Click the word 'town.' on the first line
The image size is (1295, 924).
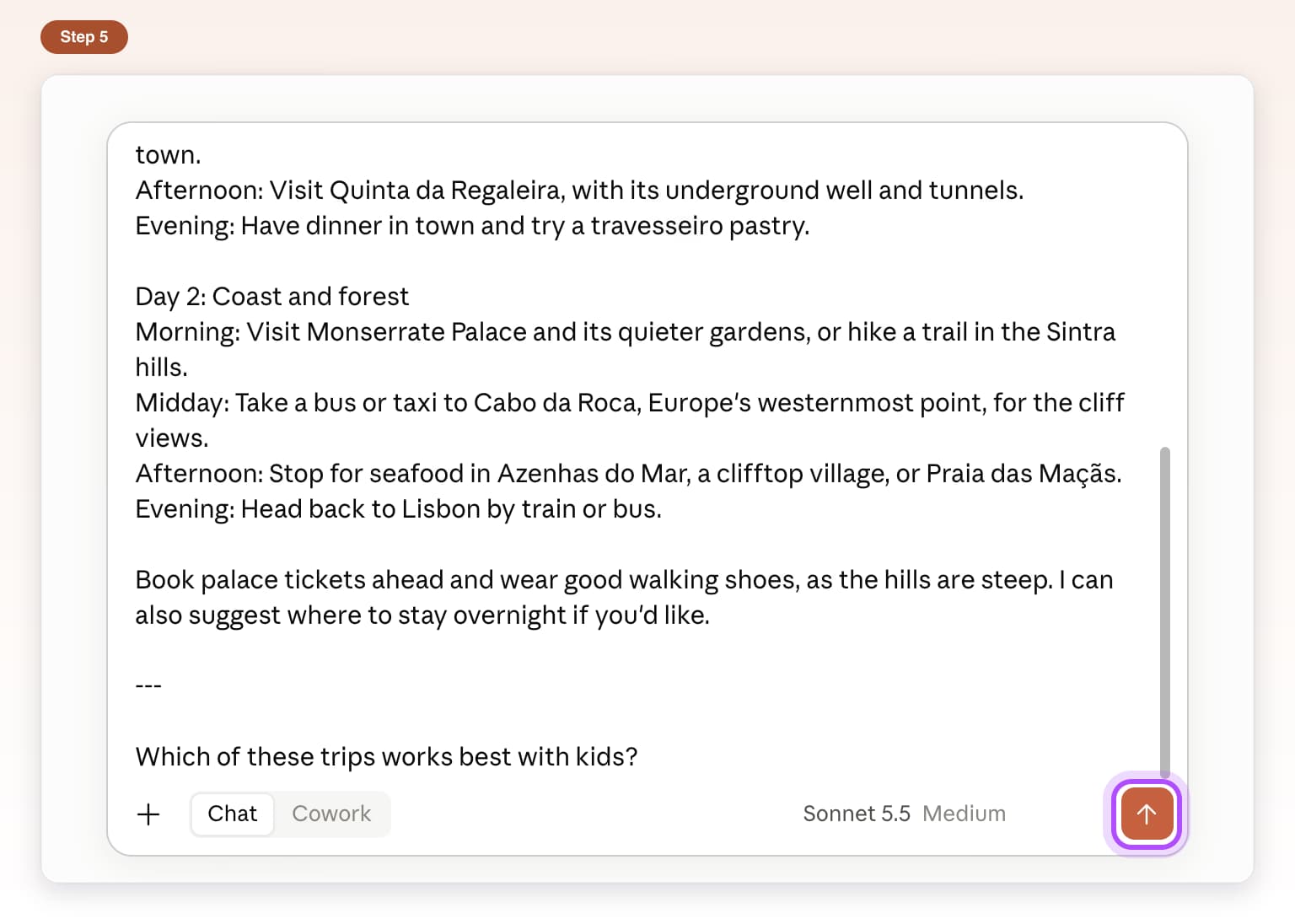[x=168, y=154]
